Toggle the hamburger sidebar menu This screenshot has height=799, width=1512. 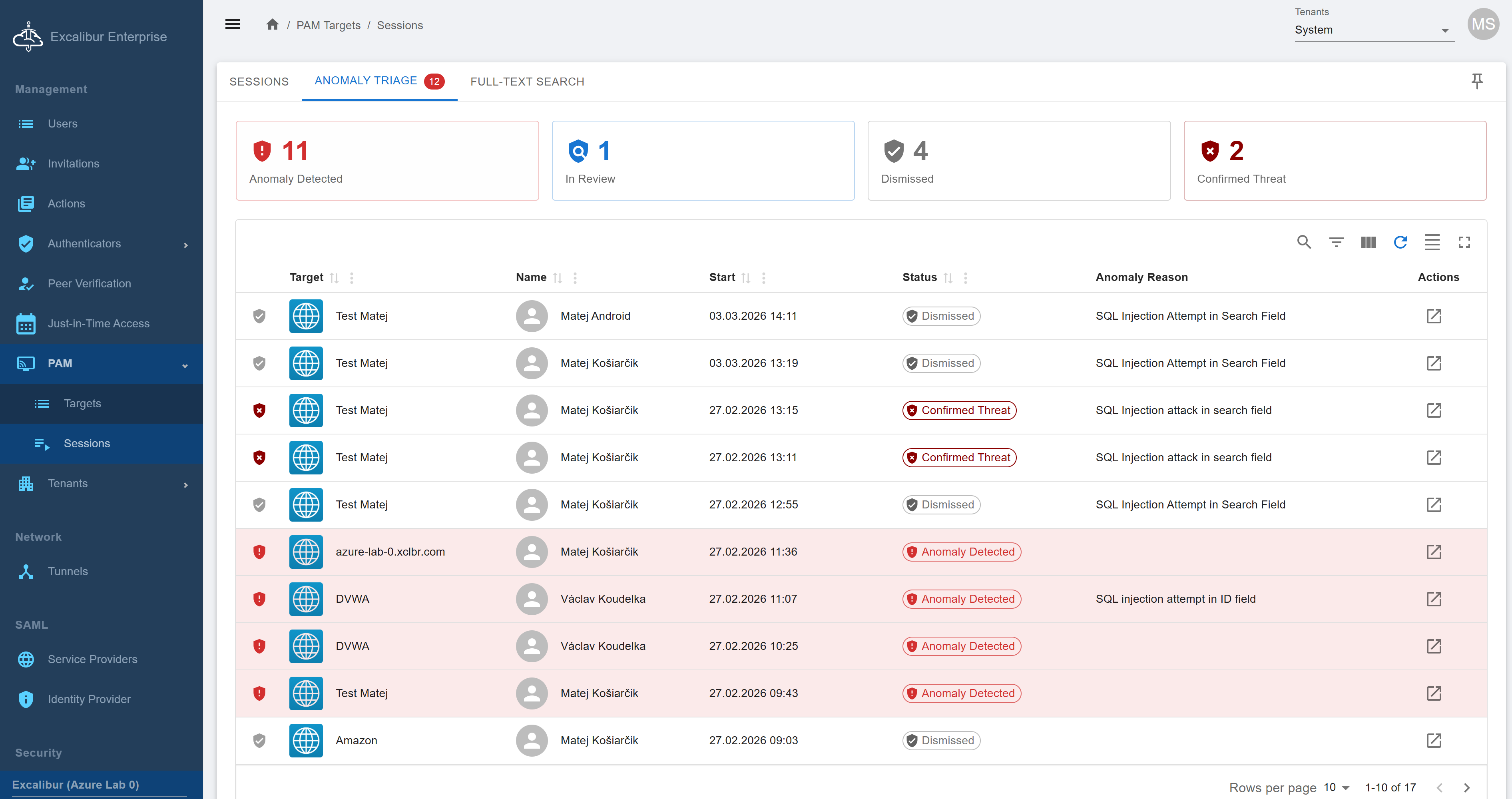233,25
